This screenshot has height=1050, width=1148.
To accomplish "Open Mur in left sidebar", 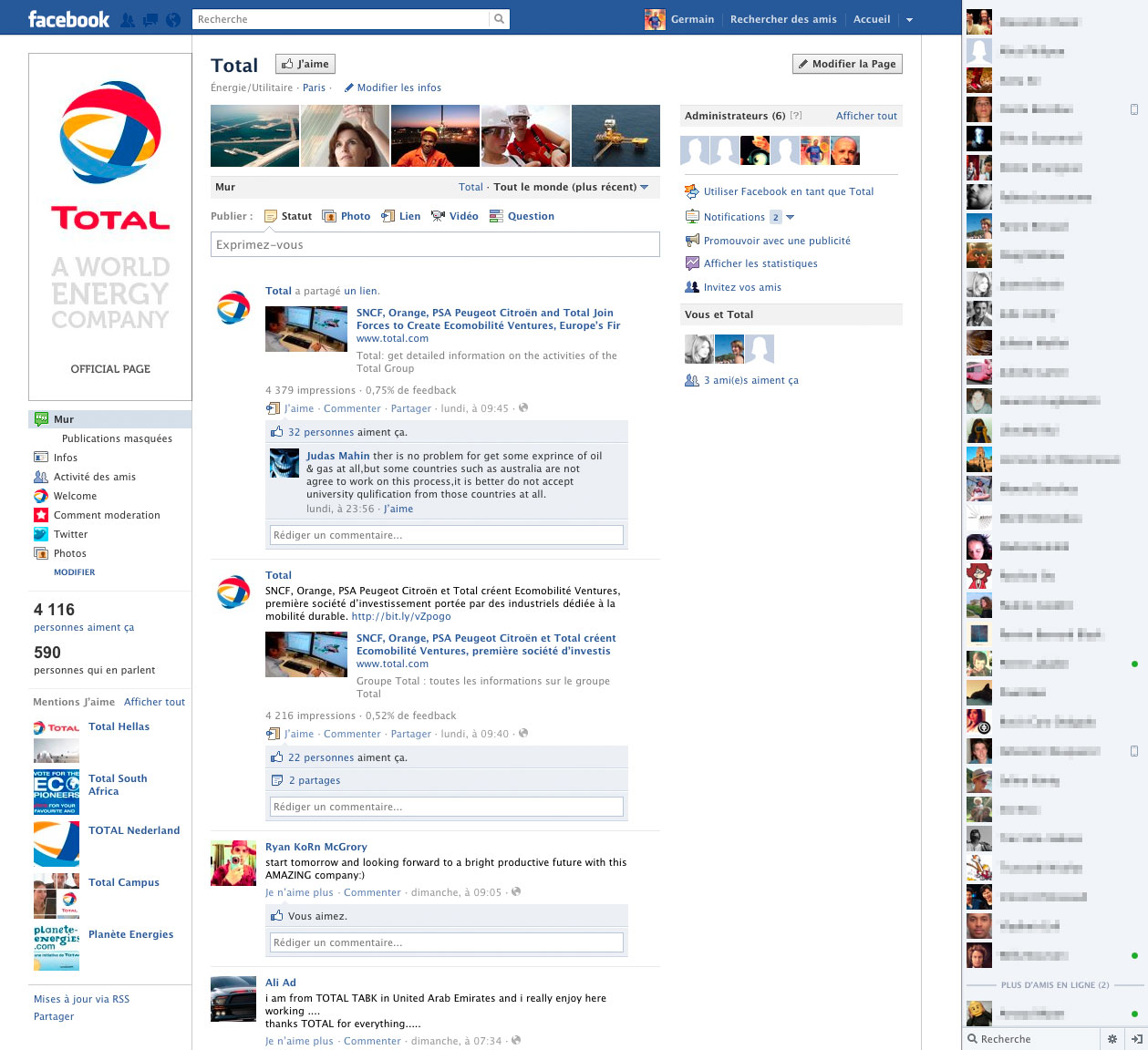I will point(110,419).
